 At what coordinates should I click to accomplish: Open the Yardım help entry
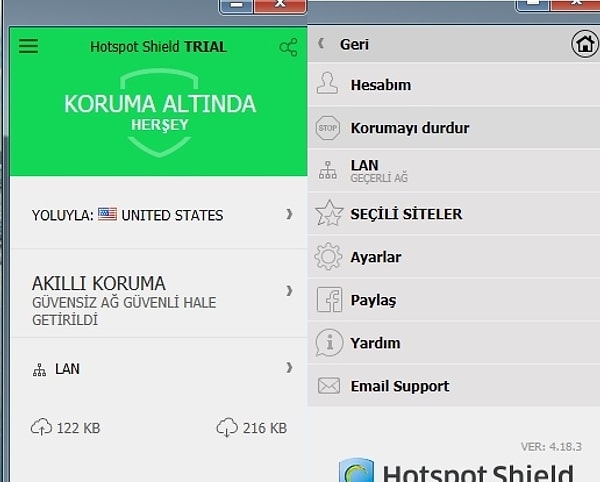coord(454,343)
